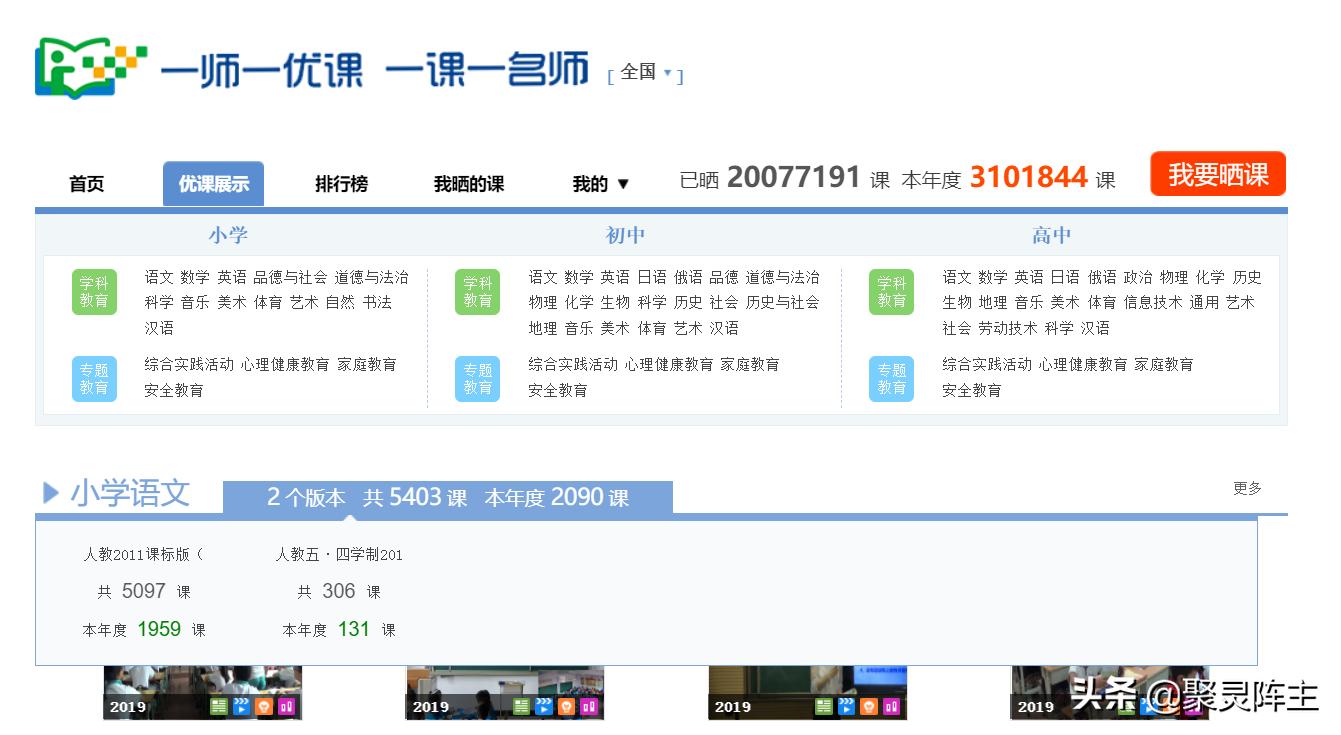Open the 优课展示 tab
This screenshot has width=1341, height=735.
215,183
